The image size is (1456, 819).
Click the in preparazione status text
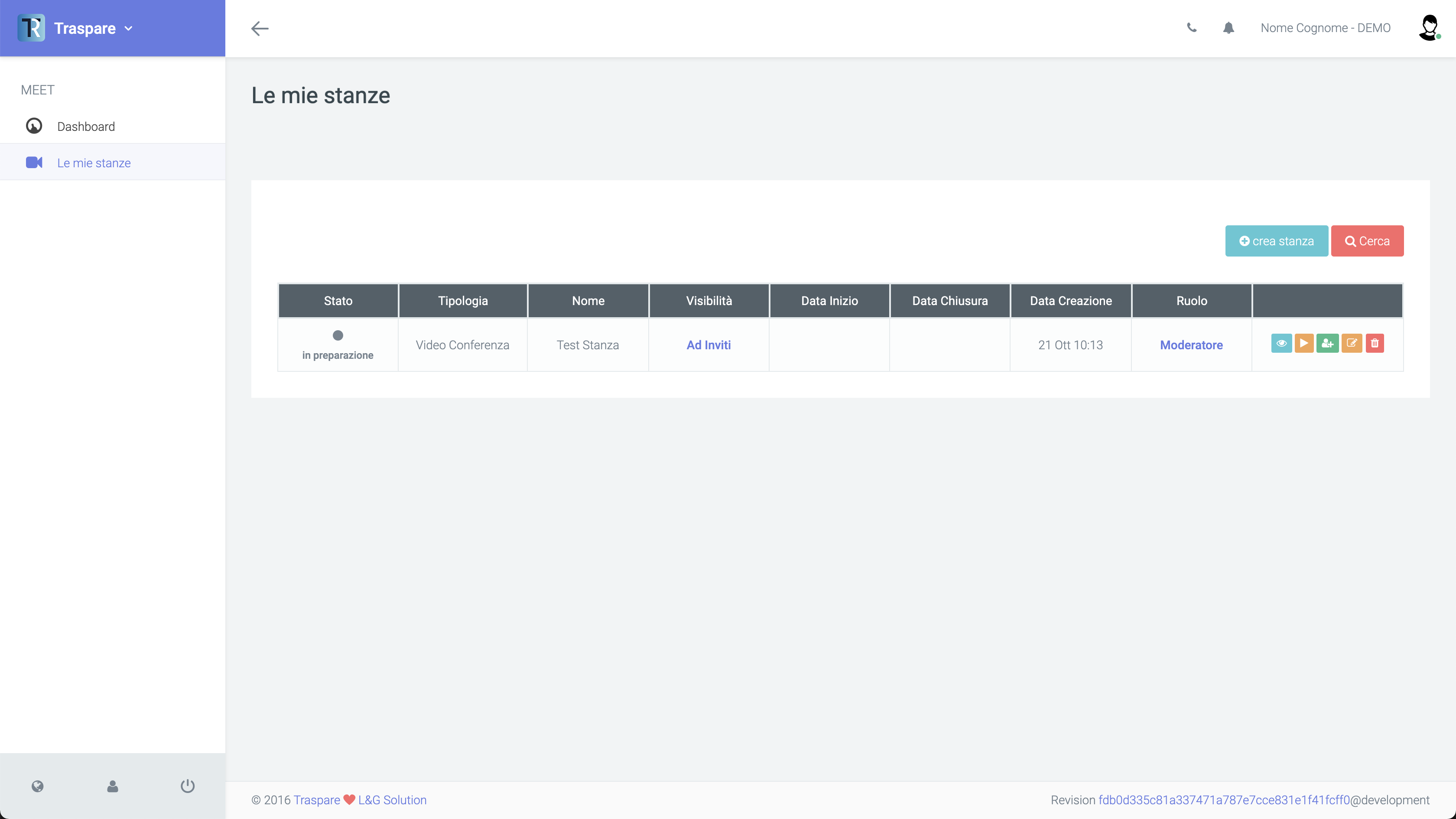point(338,355)
